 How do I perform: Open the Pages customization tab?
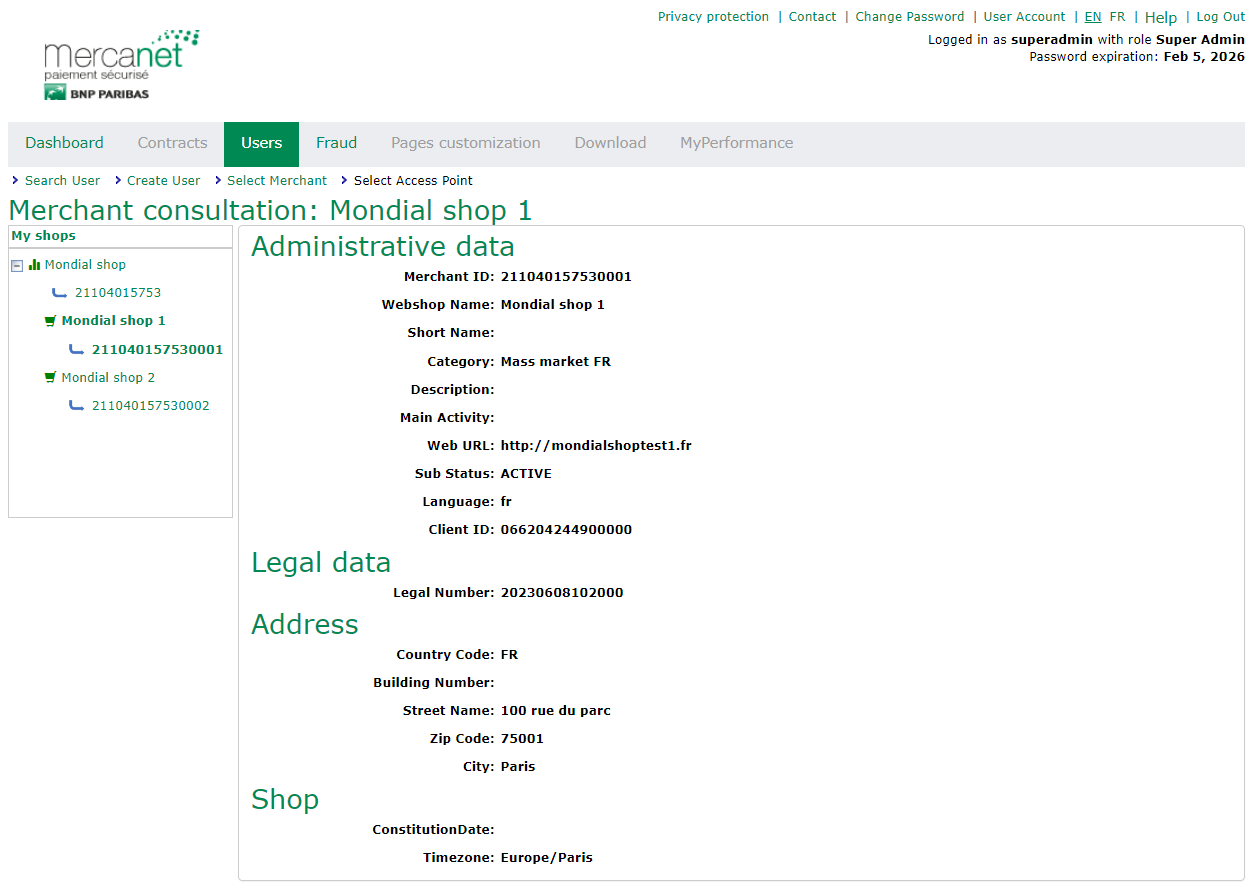click(465, 143)
